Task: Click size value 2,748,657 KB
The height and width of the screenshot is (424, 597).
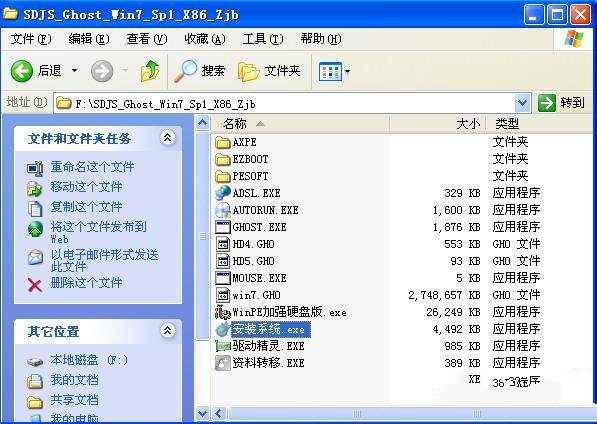Action: (x=444, y=295)
